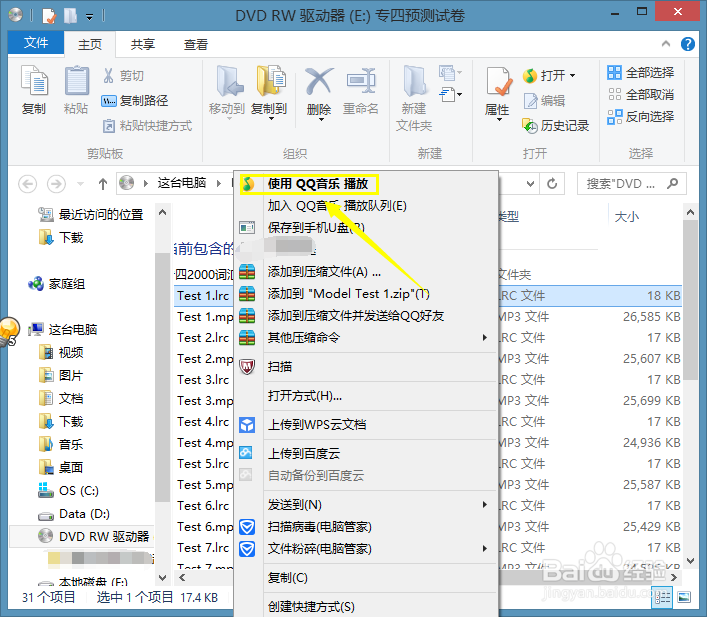
Task: Open 音乐 folder in sidebar
Action: coord(61,445)
